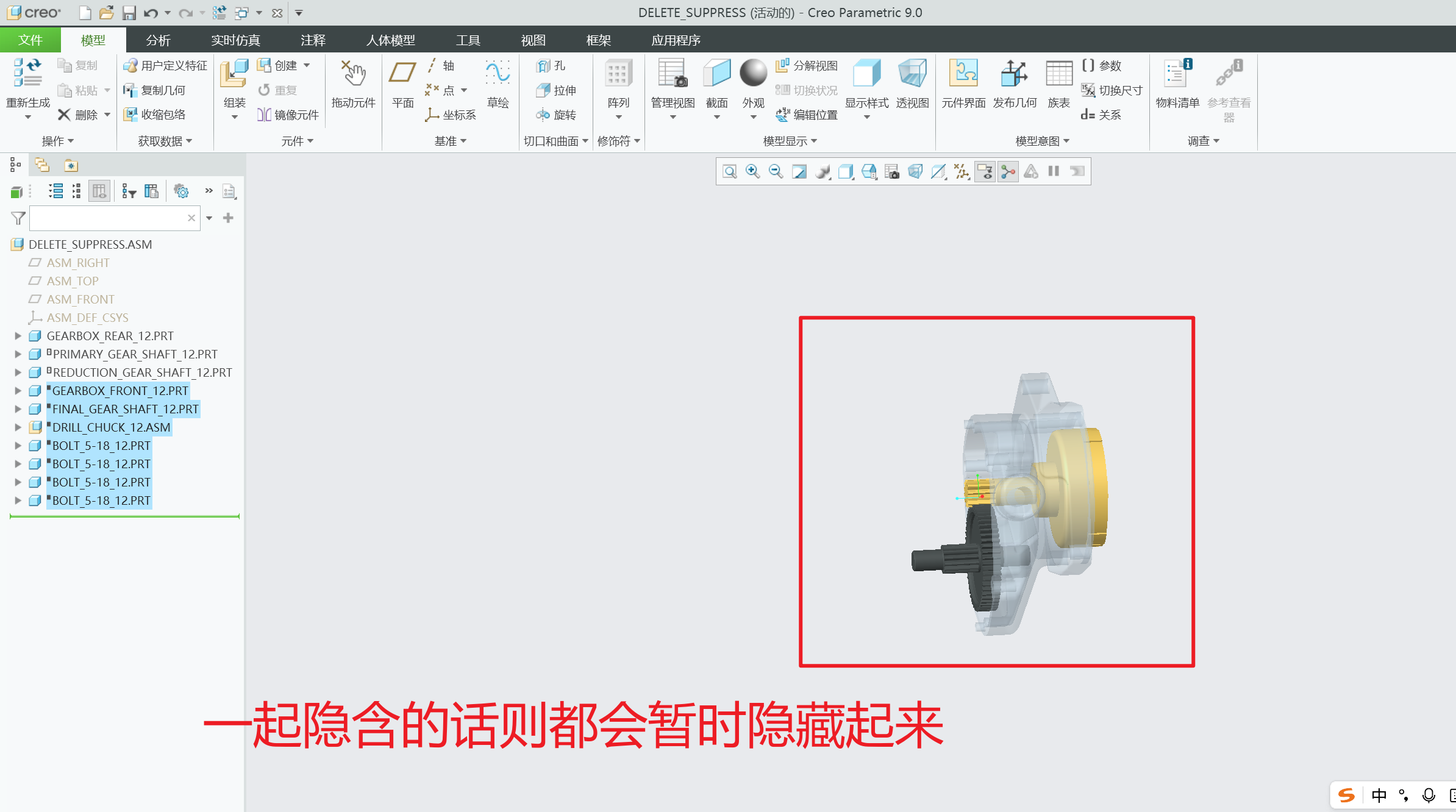The height and width of the screenshot is (812, 1456).
Task: Open the View (视图) ribbon tab
Action: 533,40
